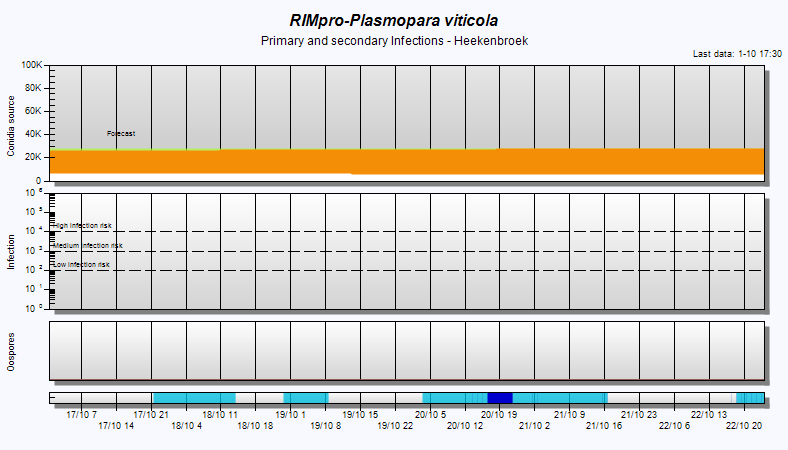Click the cyan wetness segment near 19/10 1
Viewport: 788px width, 450px height.
(306, 398)
